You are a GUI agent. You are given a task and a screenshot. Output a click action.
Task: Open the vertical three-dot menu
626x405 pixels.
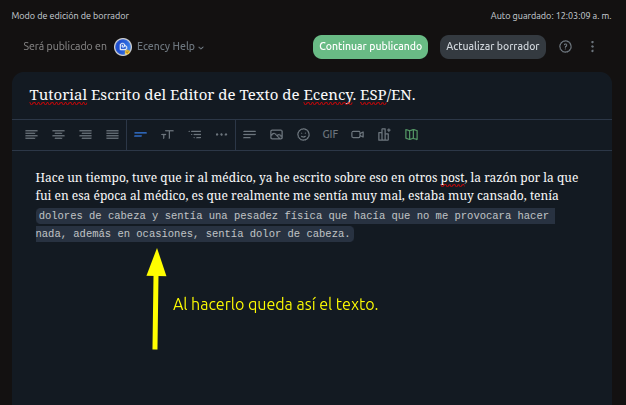coord(592,47)
